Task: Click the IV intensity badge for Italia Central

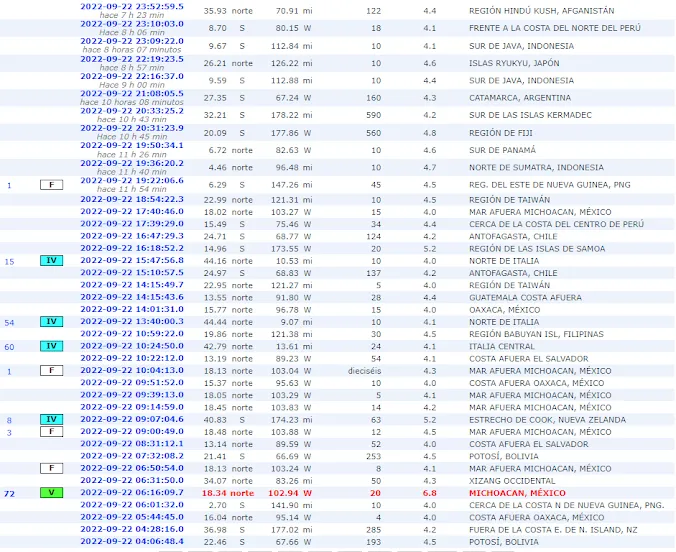Action: [x=51, y=346]
